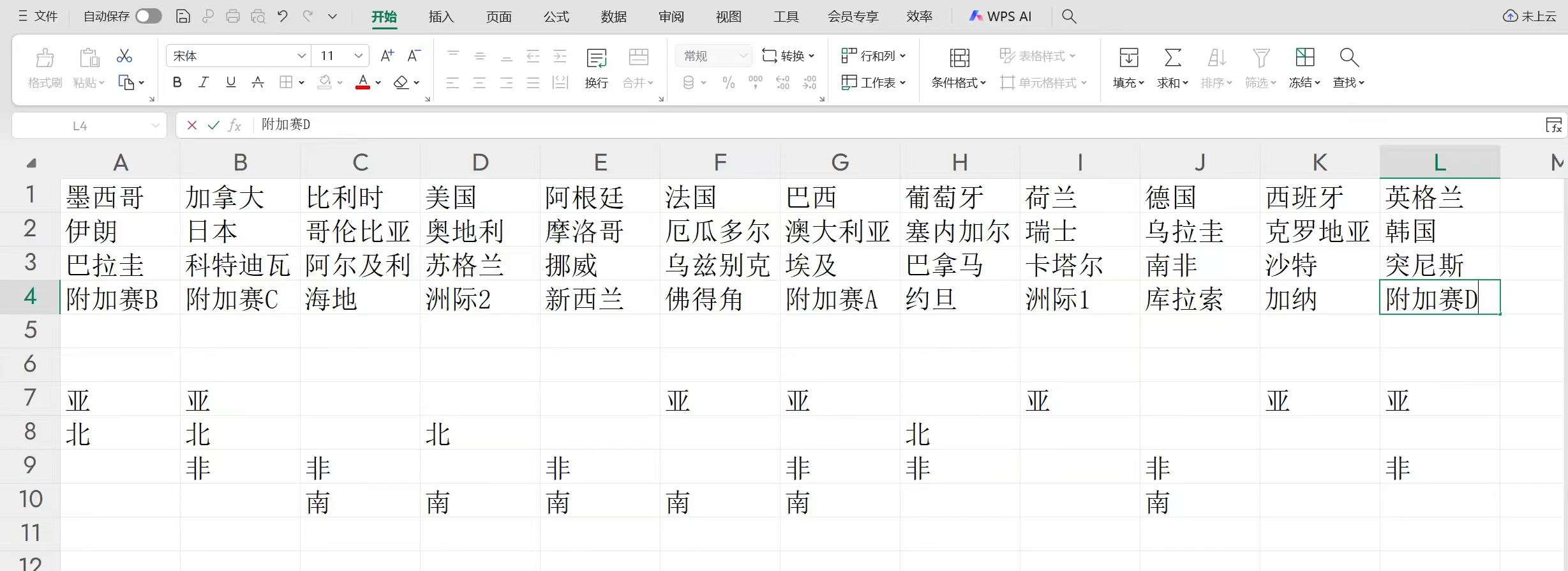Screen dimensions: 1568x571
Task: Click the Search magnifier in menu bar
Action: pos(1069,17)
